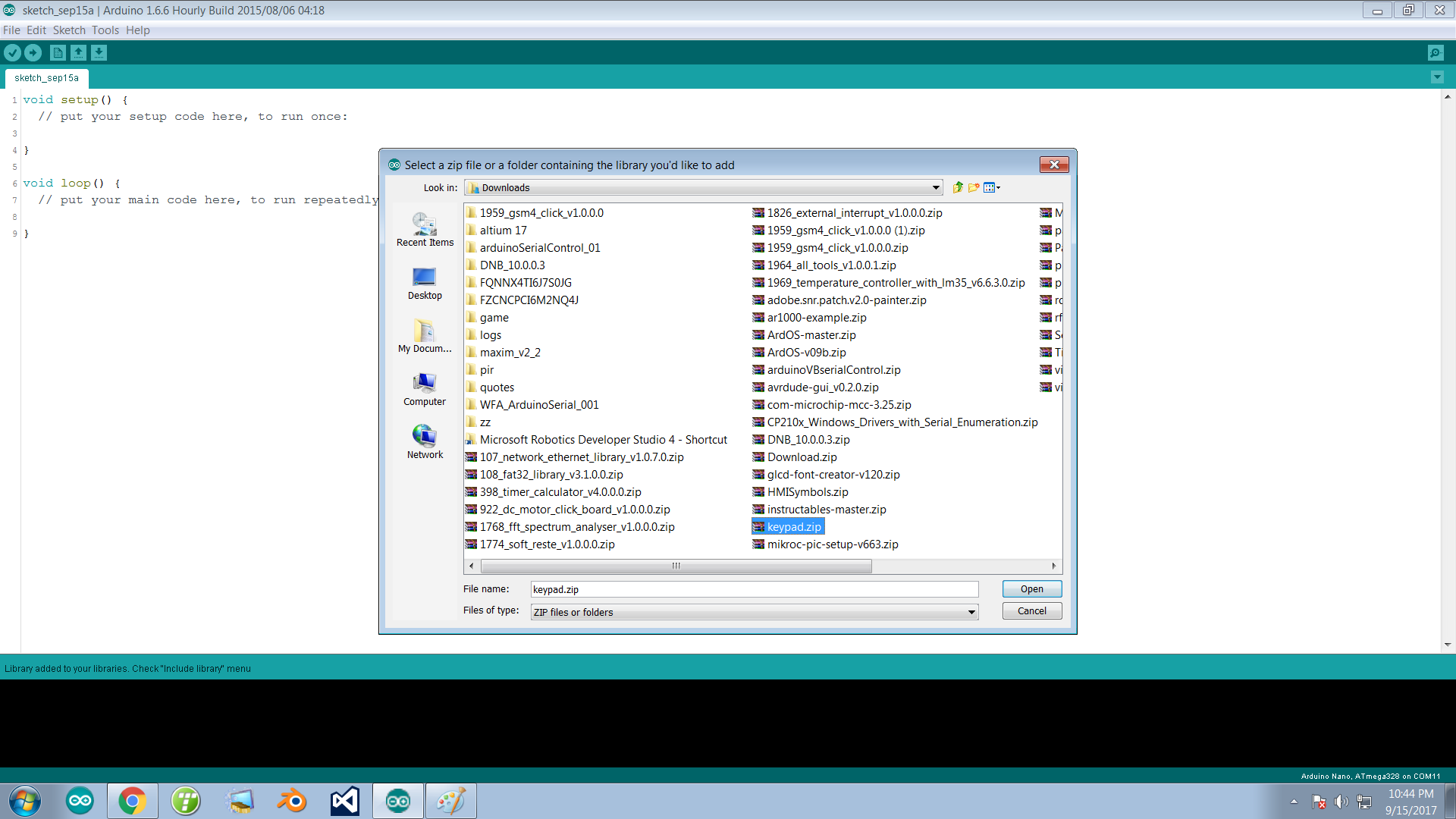The width and height of the screenshot is (1456, 819).
Task: Click the Up One Level folder icon
Action: point(958,187)
